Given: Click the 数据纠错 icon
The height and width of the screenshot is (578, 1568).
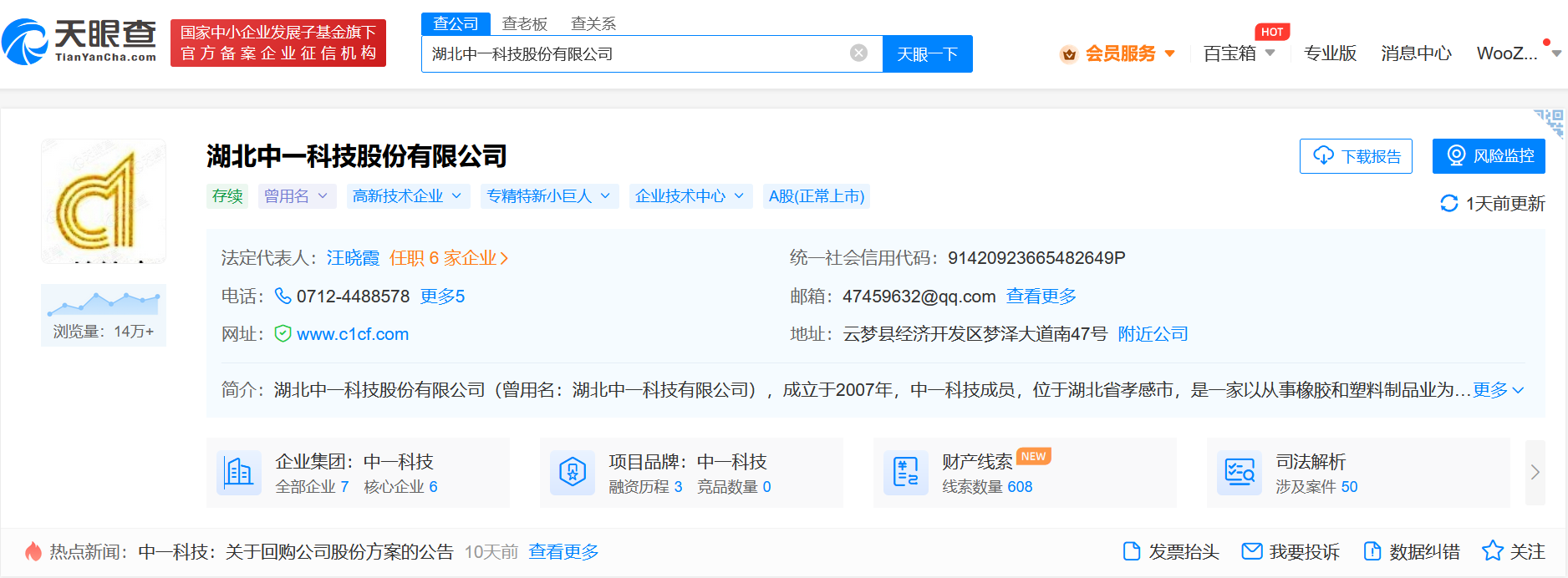Looking at the screenshot, I should click(x=1372, y=551).
